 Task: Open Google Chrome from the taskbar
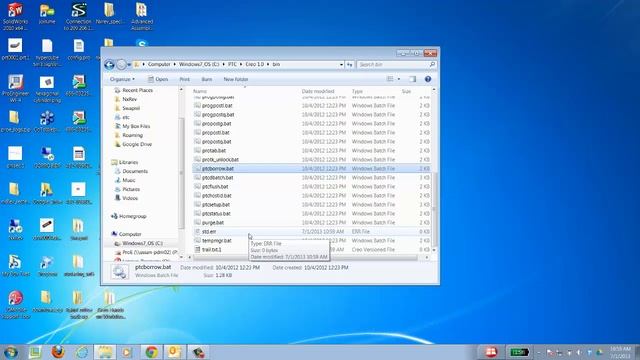point(151,352)
